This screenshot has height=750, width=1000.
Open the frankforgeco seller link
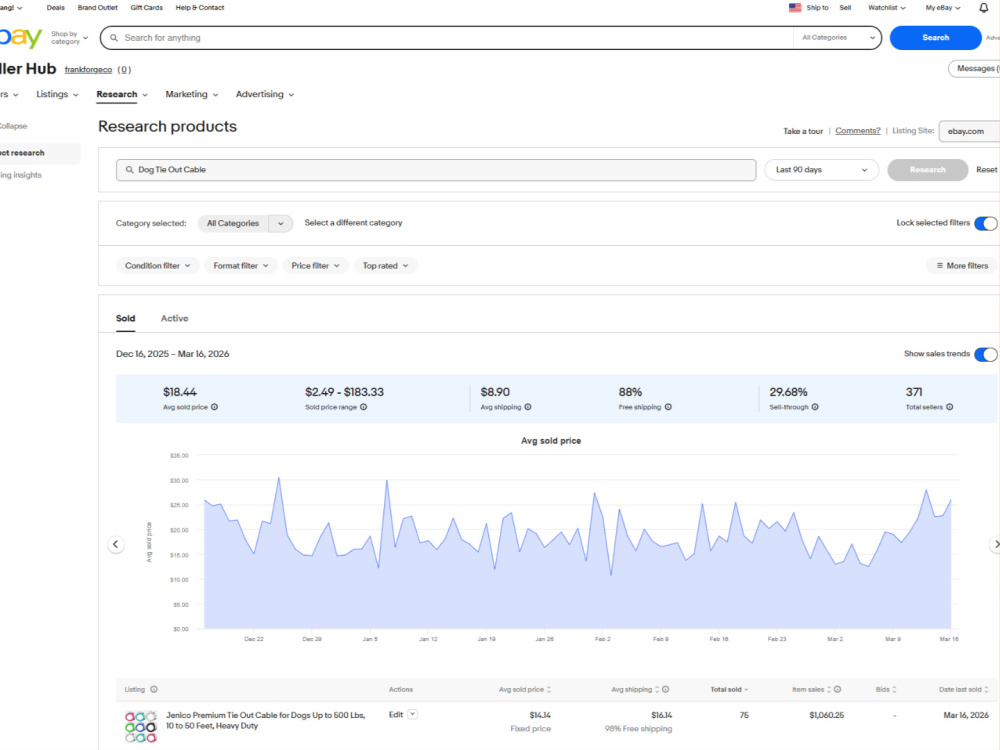88,70
